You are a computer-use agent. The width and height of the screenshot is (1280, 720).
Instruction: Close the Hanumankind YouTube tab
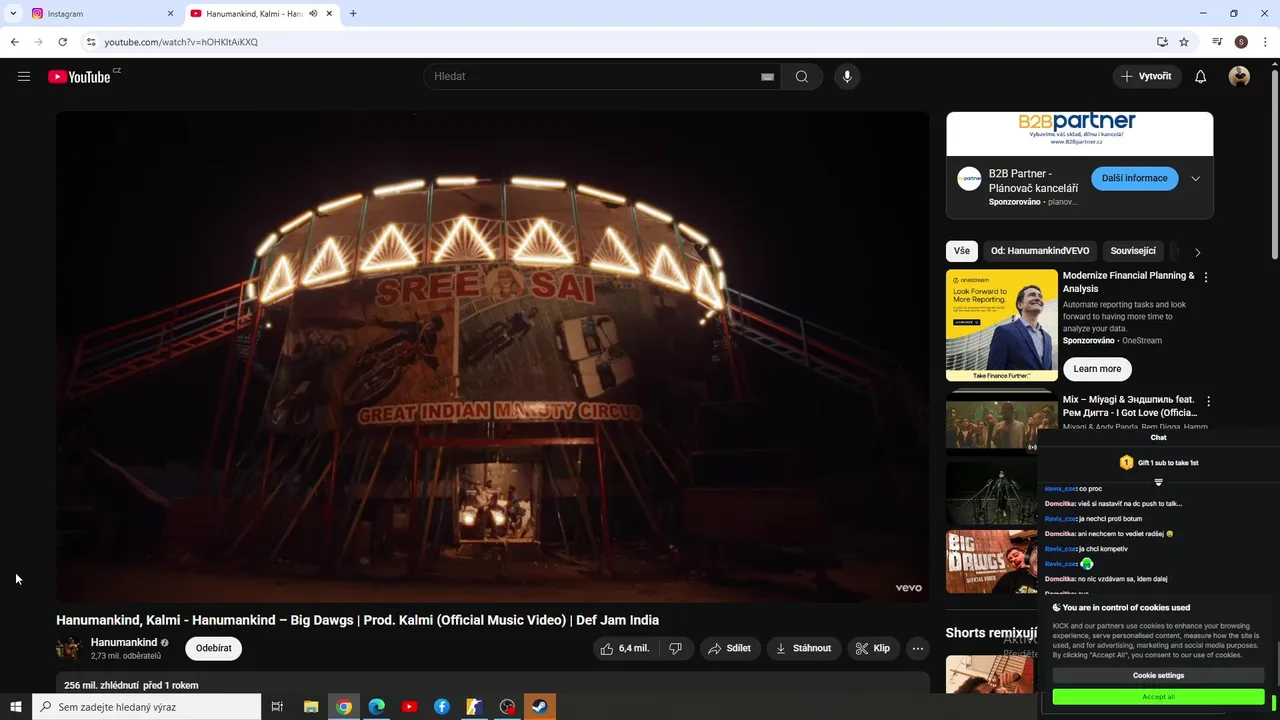point(329,14)
